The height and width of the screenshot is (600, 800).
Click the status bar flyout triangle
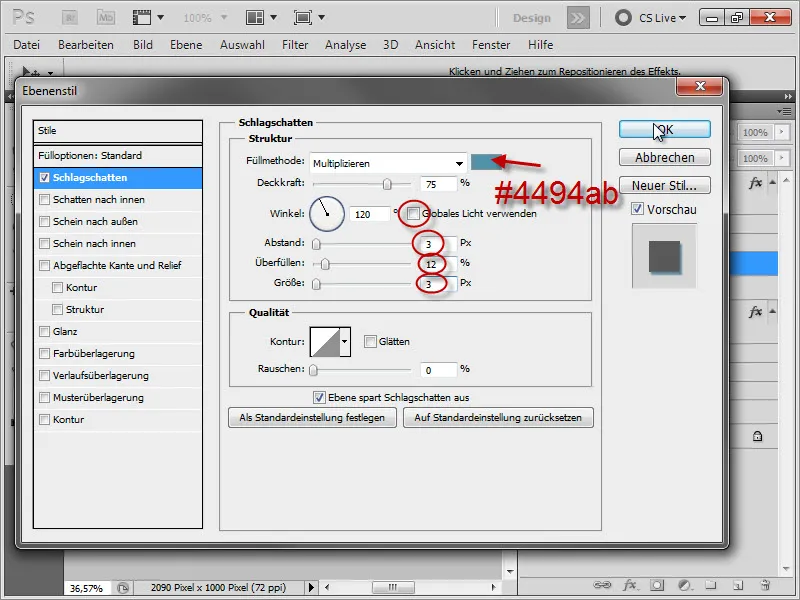(x=311, y=587)
